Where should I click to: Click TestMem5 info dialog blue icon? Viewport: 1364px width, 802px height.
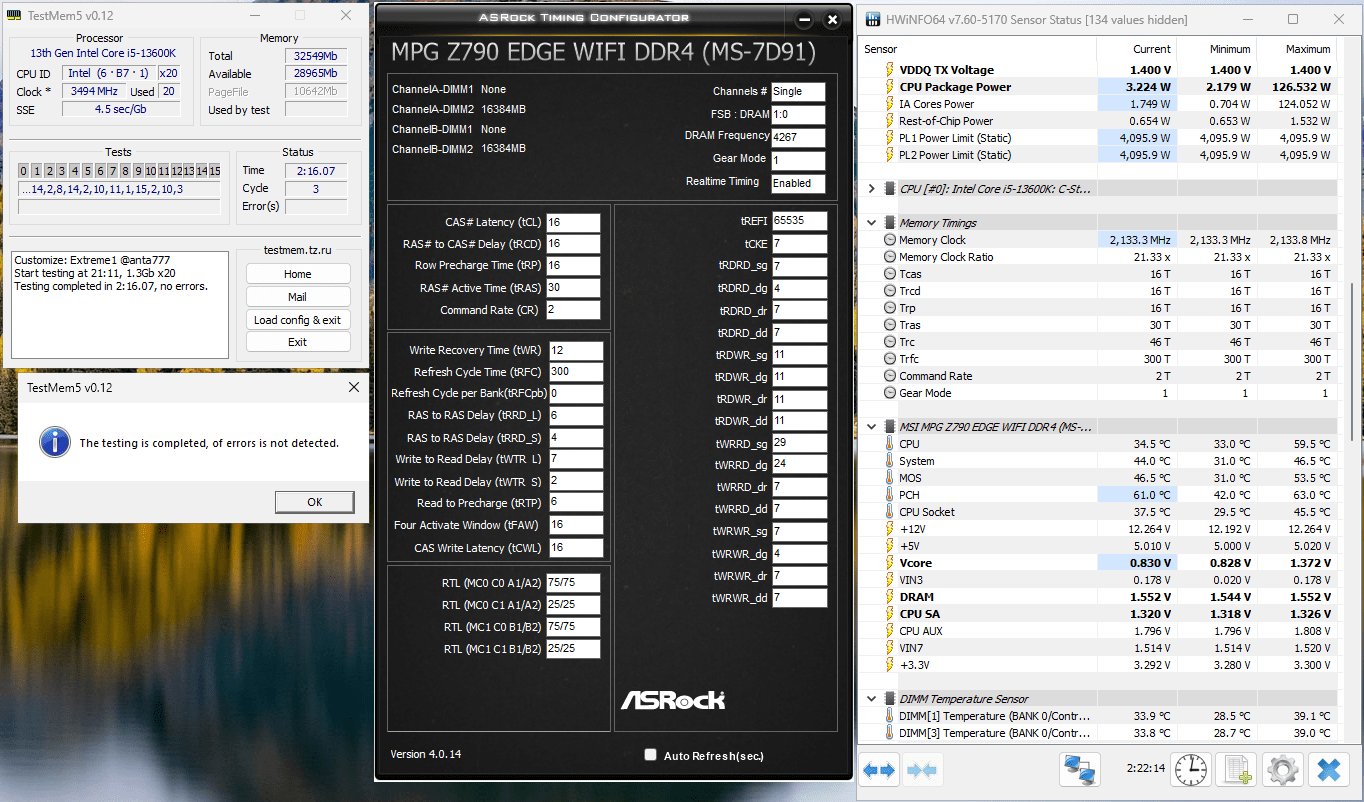[x=53, y=441]
